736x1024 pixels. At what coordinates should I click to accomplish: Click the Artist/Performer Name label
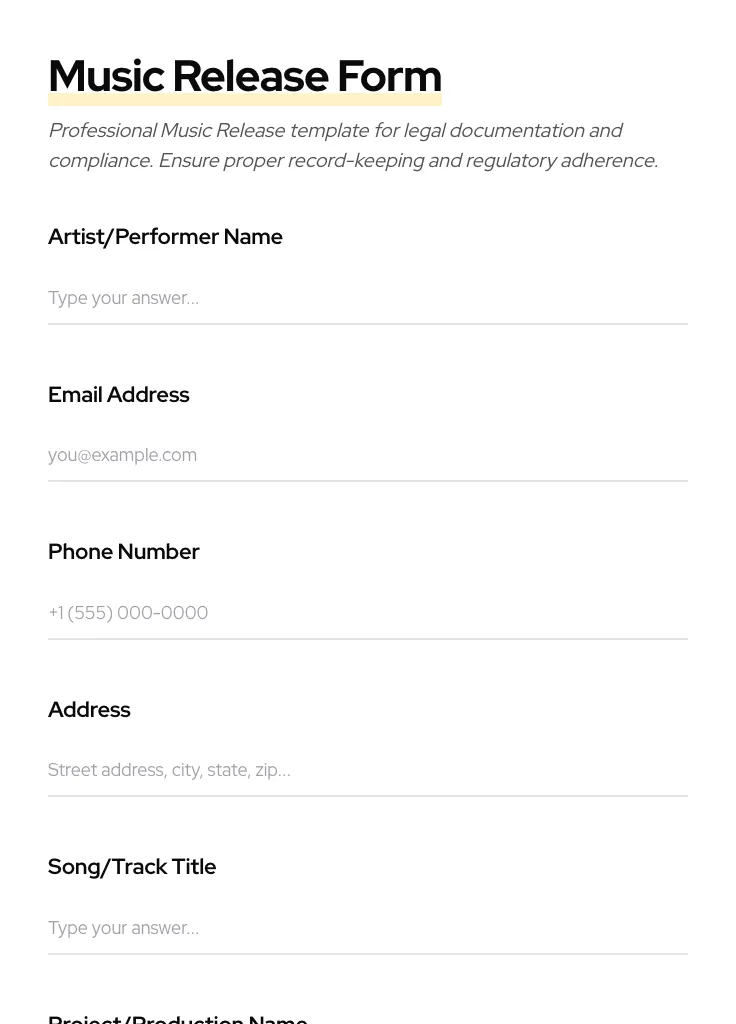165,237
